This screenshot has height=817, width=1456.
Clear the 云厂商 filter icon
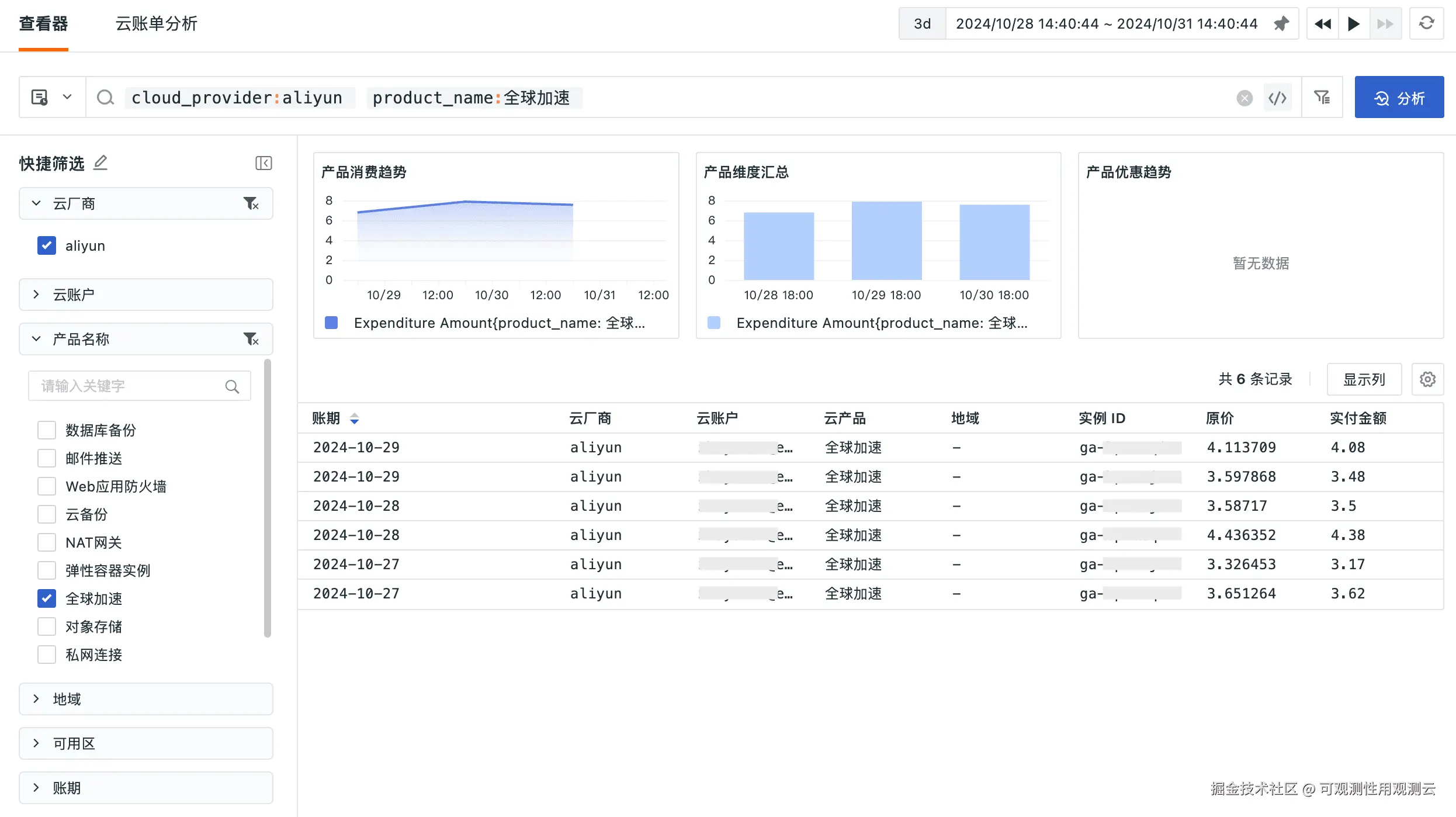pos(251,203)
